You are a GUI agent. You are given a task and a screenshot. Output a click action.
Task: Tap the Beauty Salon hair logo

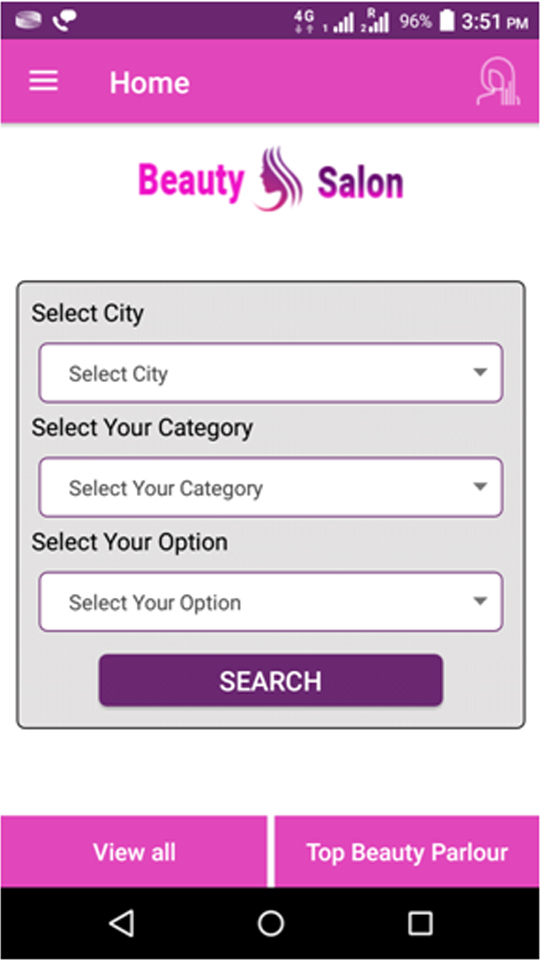(279, 179)
